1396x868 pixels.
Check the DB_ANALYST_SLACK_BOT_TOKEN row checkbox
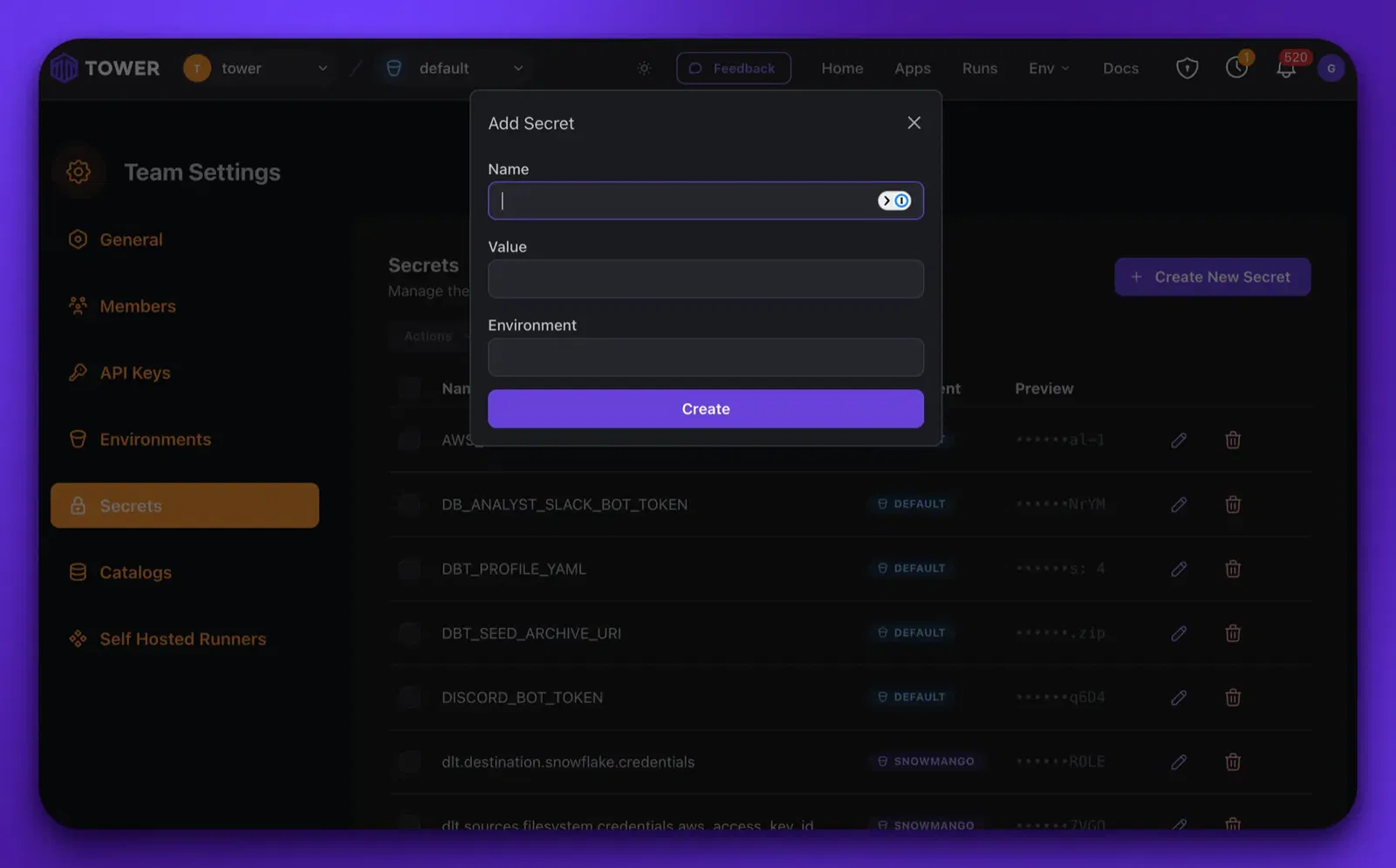click(409, 504)
